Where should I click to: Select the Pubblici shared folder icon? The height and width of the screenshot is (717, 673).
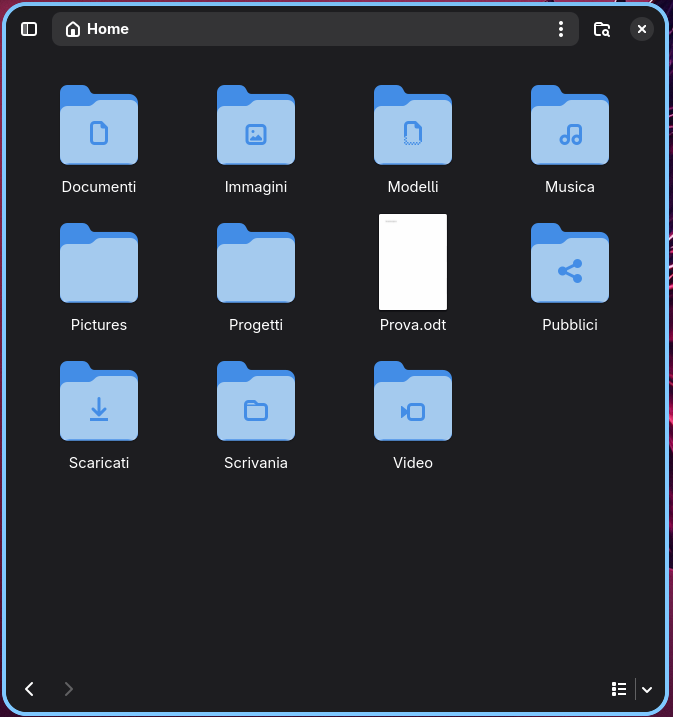pyautogui.click(x=570, y=263)
